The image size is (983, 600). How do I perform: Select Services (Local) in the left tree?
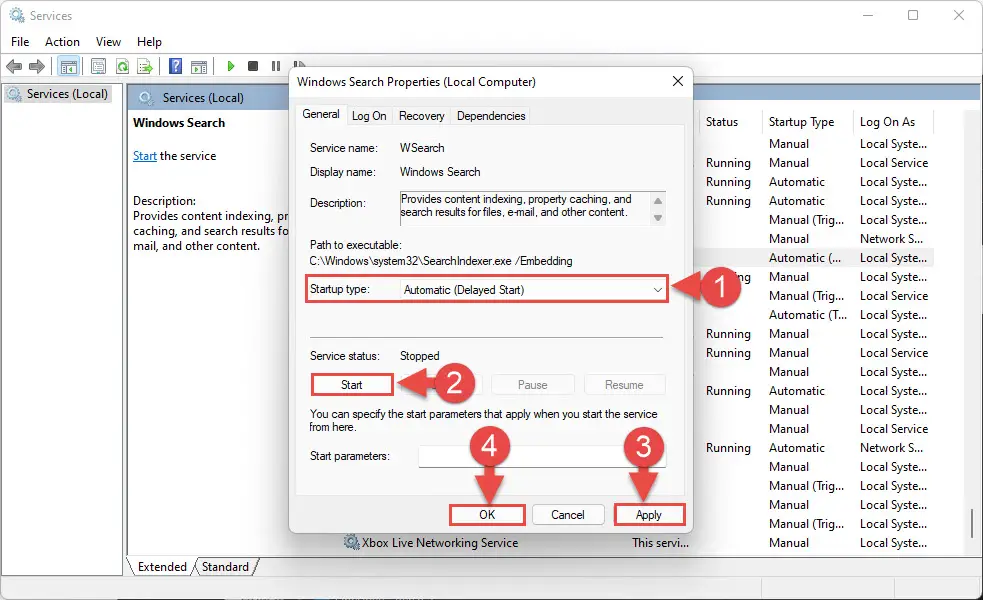[x=67, y=94]
